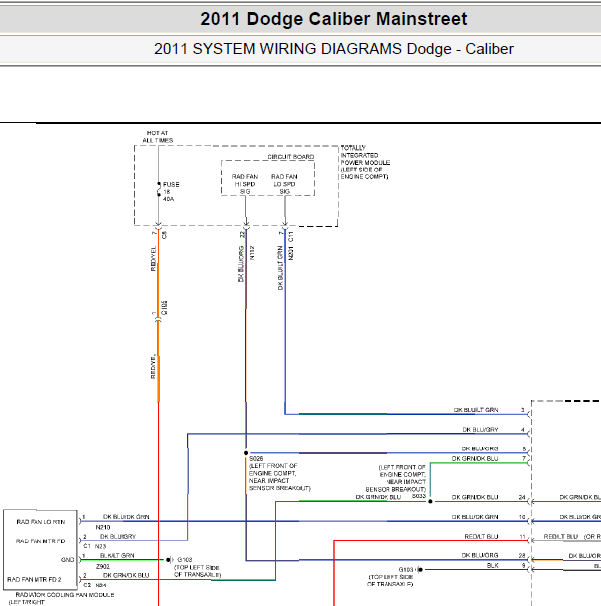Click the S026 splice dot
The image size is (601, 606).
246,453
